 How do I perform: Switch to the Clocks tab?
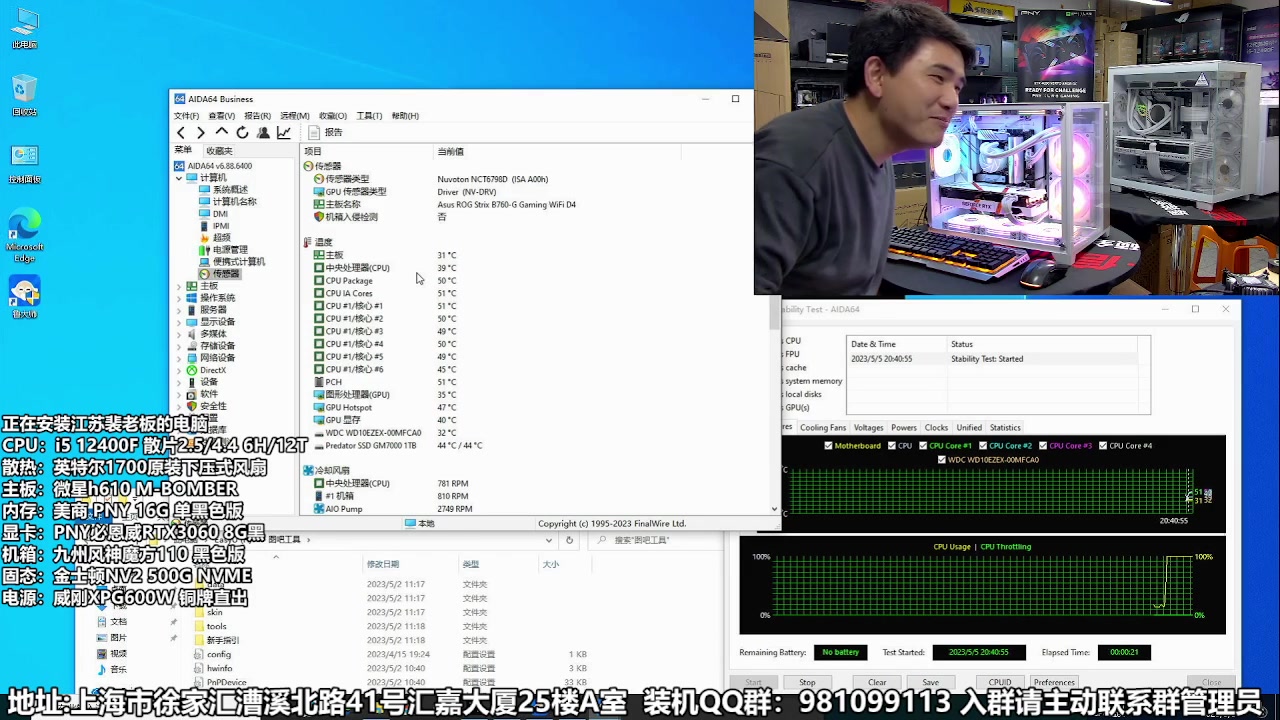tap(936, 428)
